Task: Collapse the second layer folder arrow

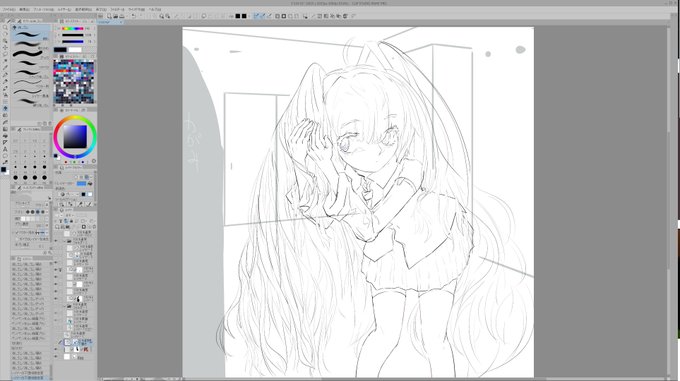Action: tap(64, 306)
